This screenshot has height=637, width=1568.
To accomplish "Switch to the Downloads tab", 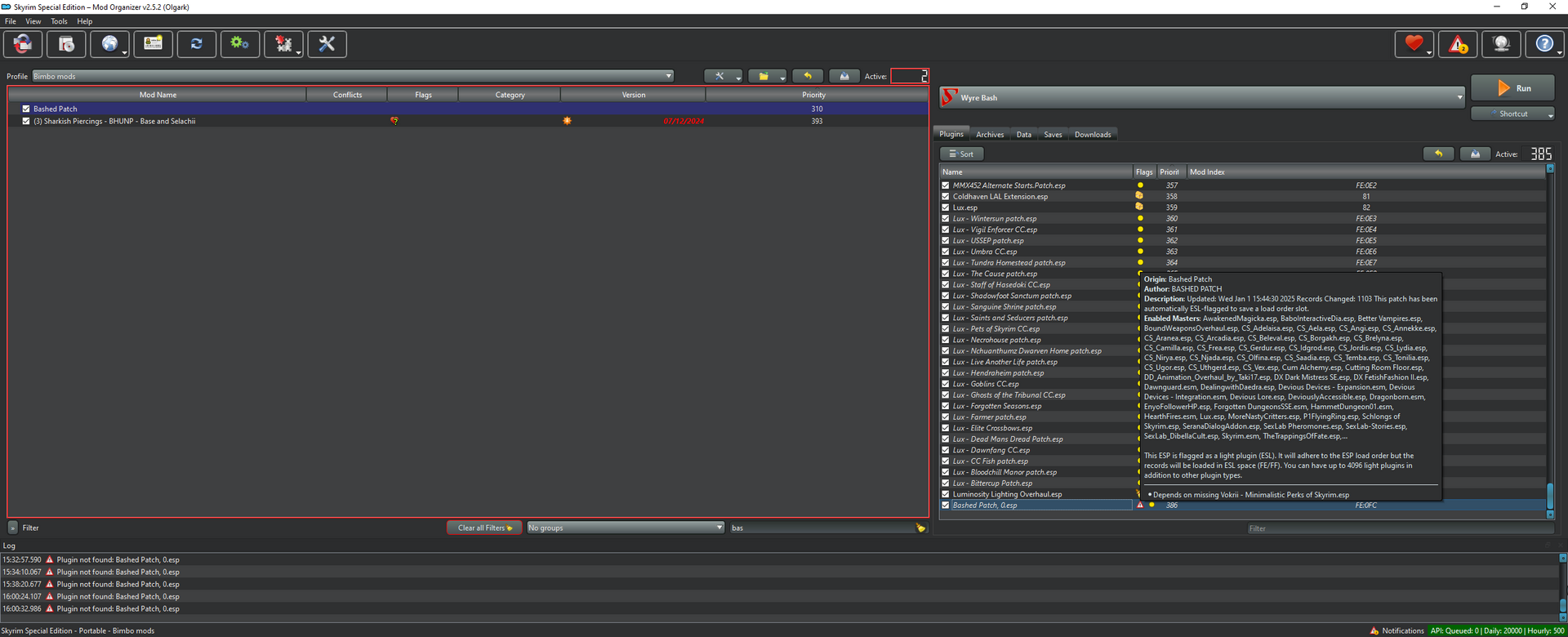I will click(1092, 135).
